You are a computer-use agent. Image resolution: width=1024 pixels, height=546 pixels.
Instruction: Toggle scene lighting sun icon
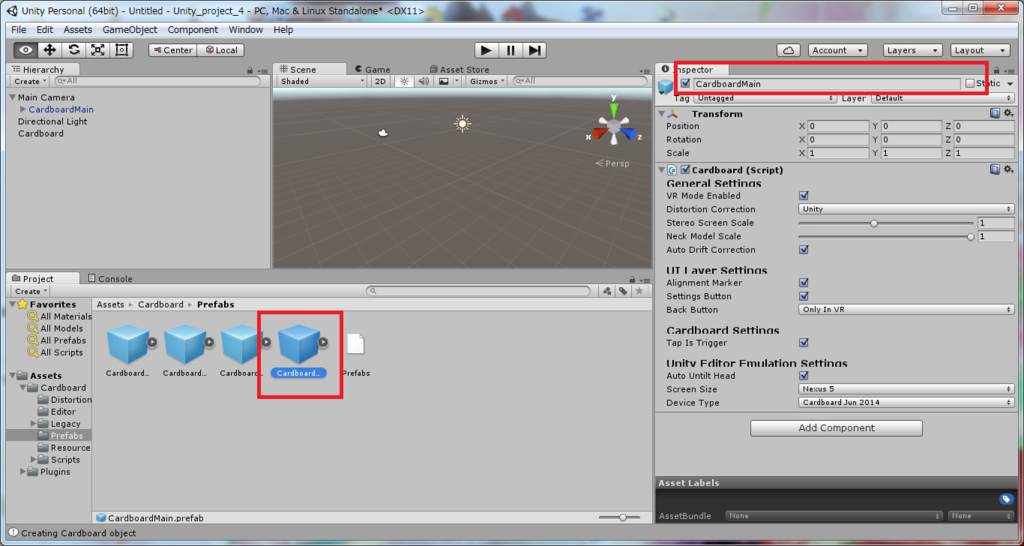pyautogui.click(x=404, y=81)
